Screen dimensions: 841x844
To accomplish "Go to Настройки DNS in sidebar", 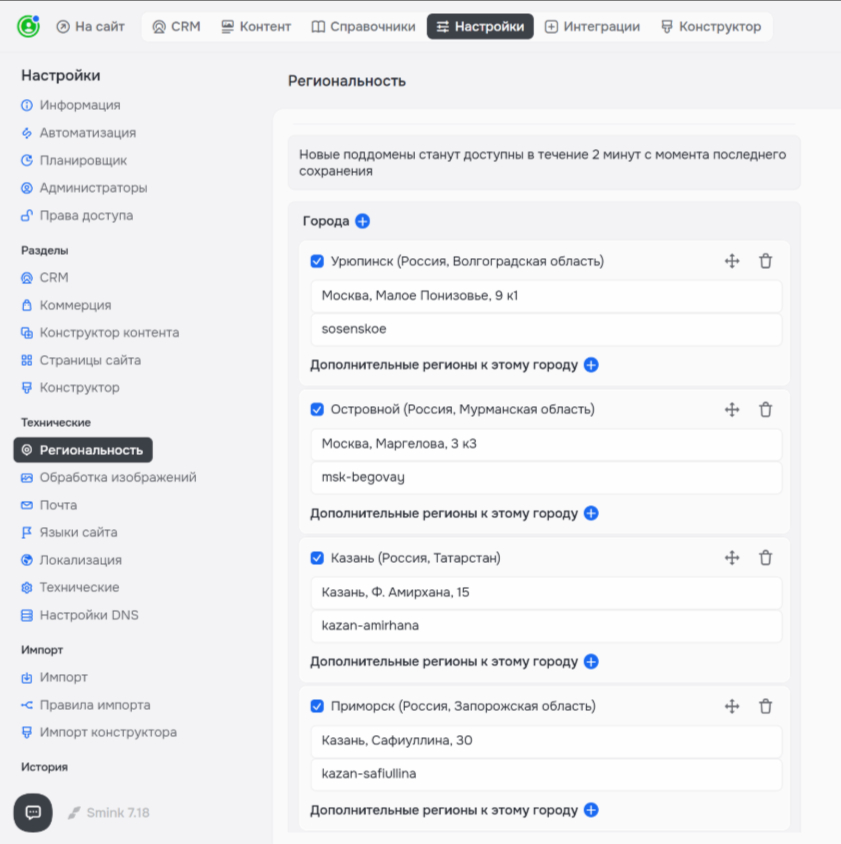I will [88, 615].
